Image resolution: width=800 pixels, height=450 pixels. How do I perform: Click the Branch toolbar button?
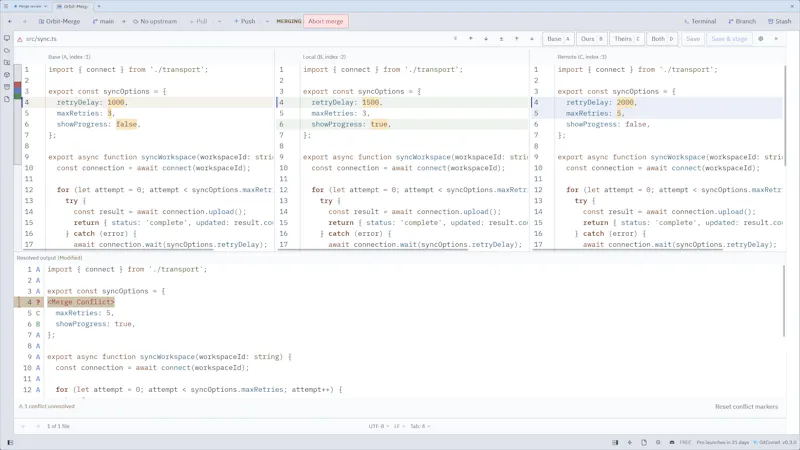pyautogui.click(x=742, y=21)
